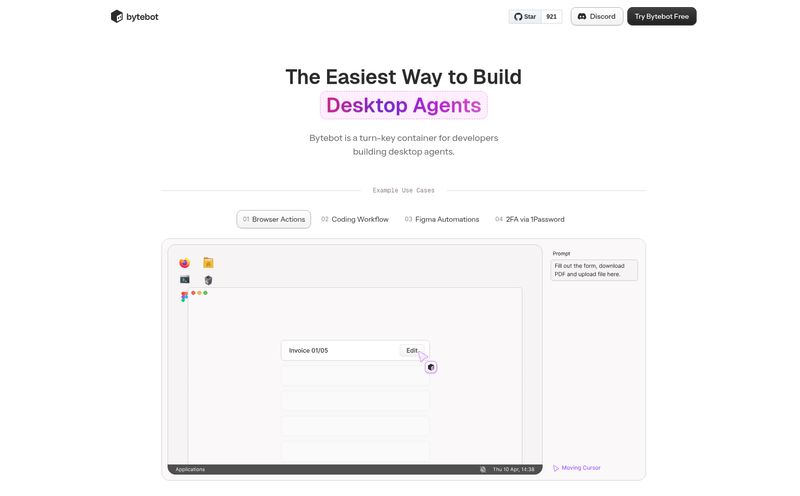Image resolution: width=800 pixels, height=496 pixels.
Task: Open the Discord link button
Action: (597, 16)
